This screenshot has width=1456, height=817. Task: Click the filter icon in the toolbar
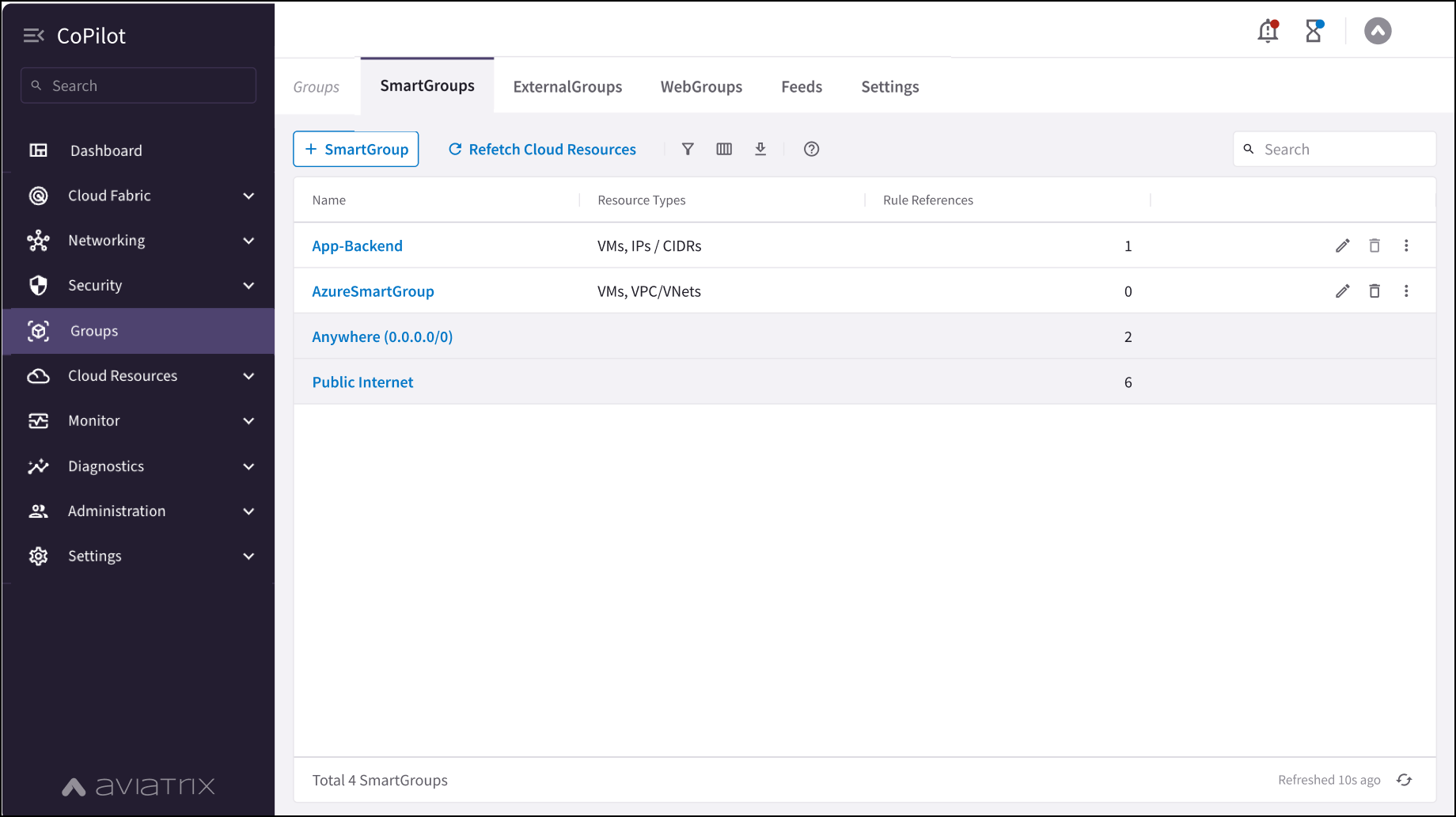pyautogui.click(x=688, y=149)
